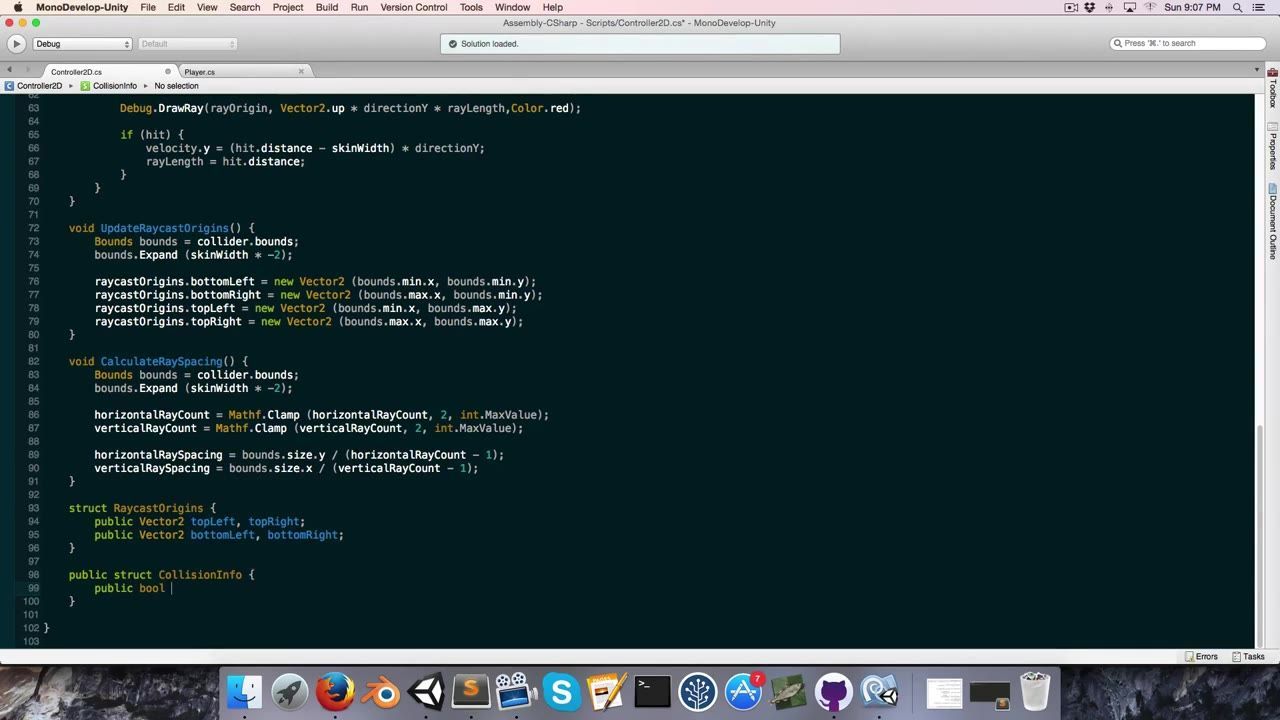Open the Build menu
The height and width of the screenshot is (720, 1280).
327,7
